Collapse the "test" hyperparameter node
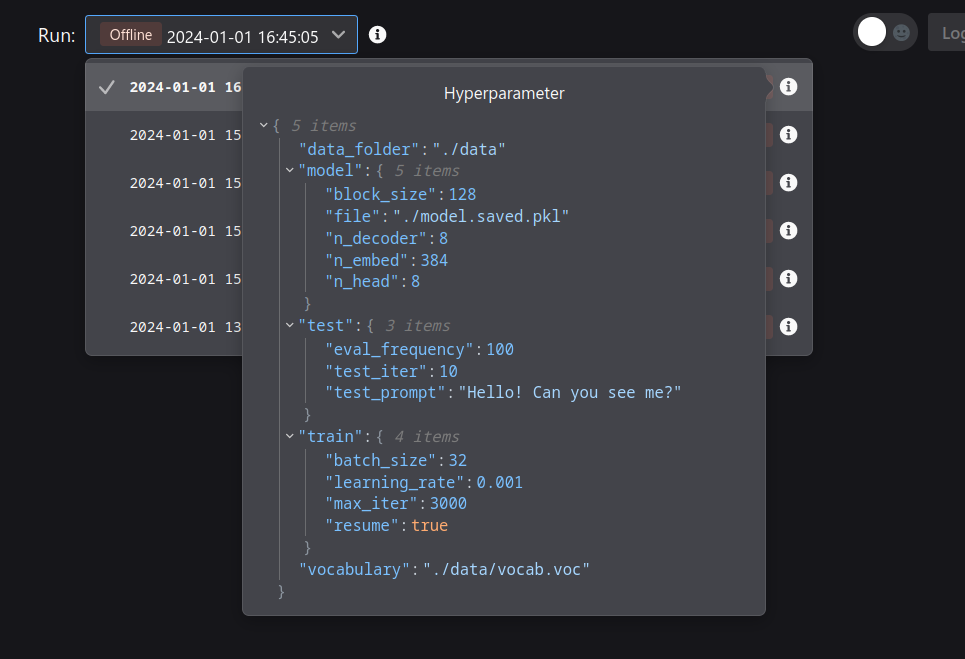Screen dimensions: 965x659 pos(290,326)
